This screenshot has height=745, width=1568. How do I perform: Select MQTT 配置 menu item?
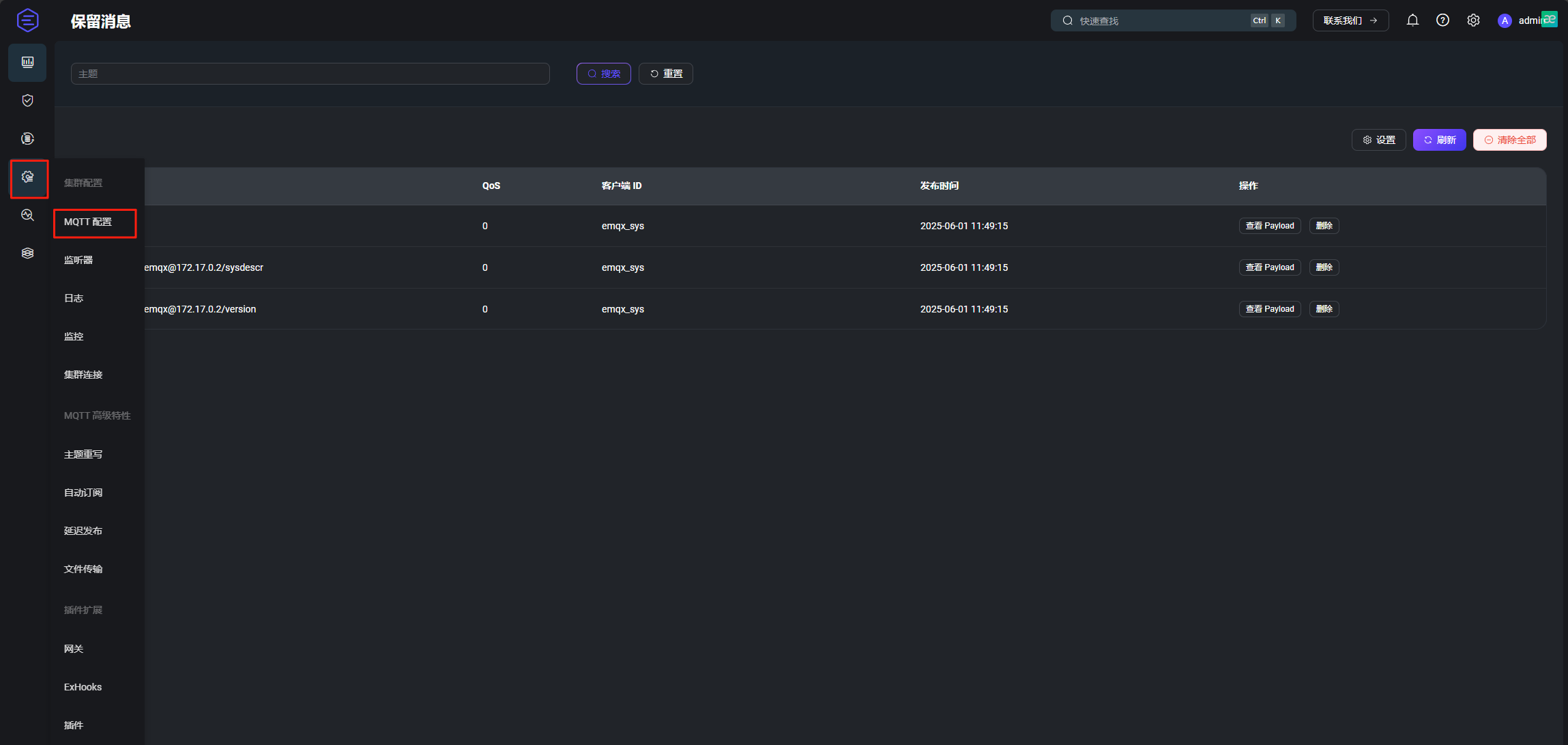point(88,222)
